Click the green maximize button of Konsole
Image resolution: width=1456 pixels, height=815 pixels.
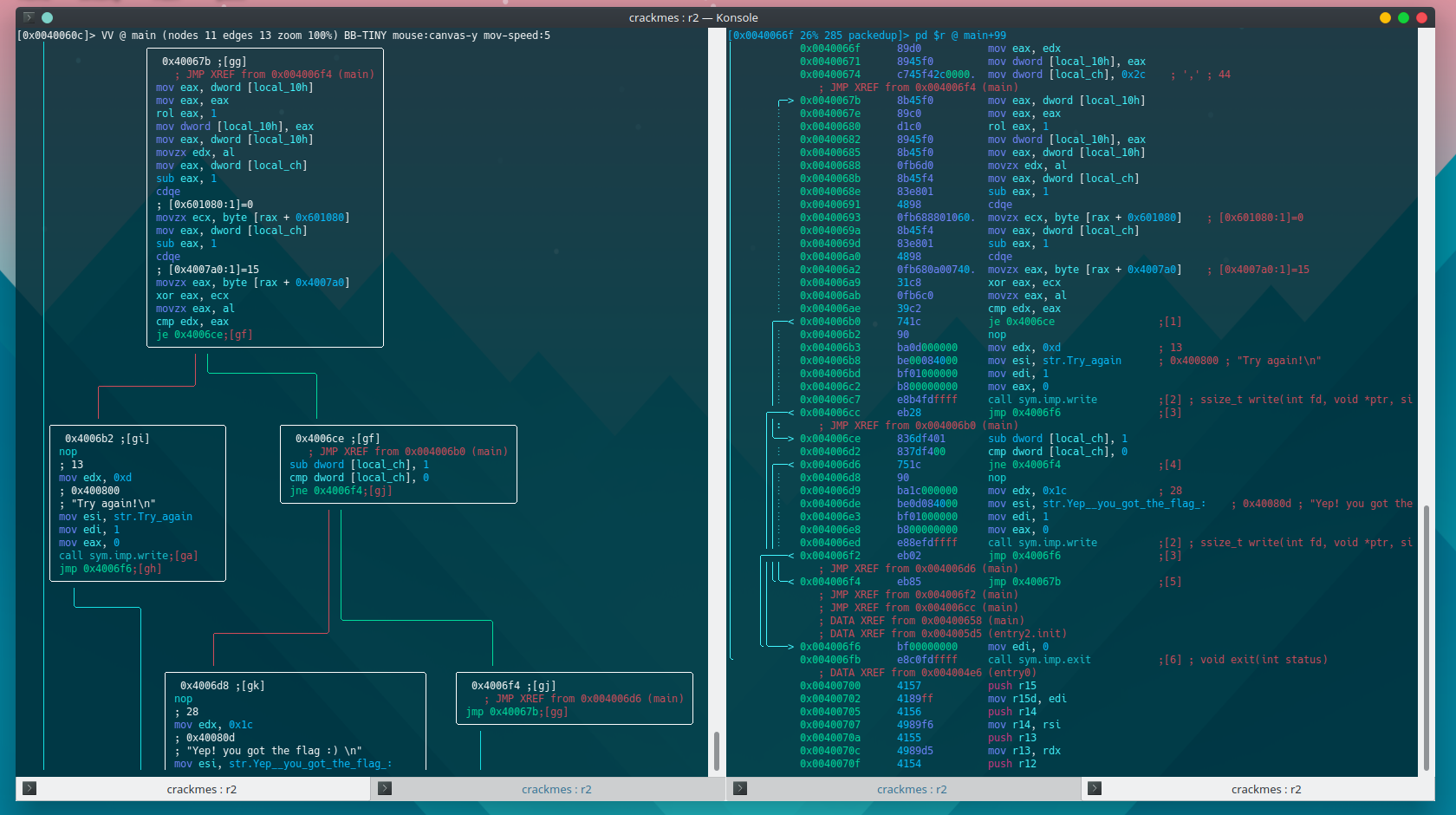point(1403,17)
